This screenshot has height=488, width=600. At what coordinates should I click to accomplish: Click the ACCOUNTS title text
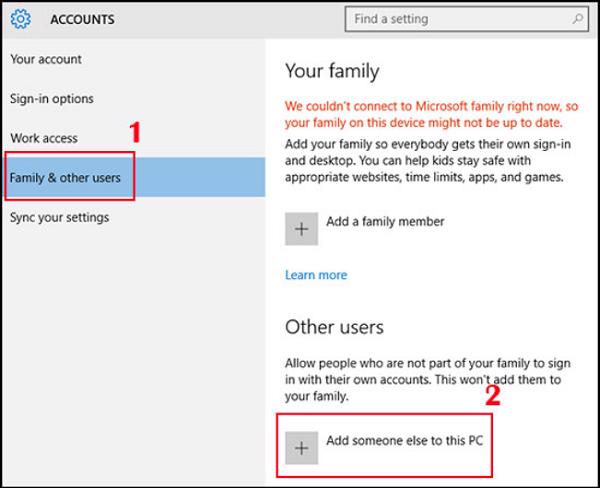(82, 20)
